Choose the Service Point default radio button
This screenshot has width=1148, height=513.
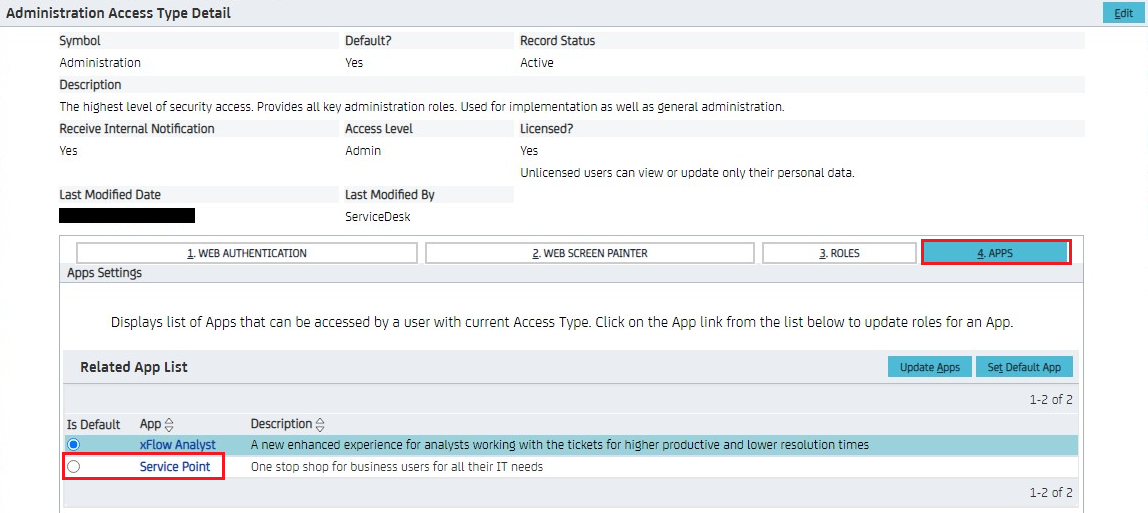pyautogui.click(x=74, y=467)
